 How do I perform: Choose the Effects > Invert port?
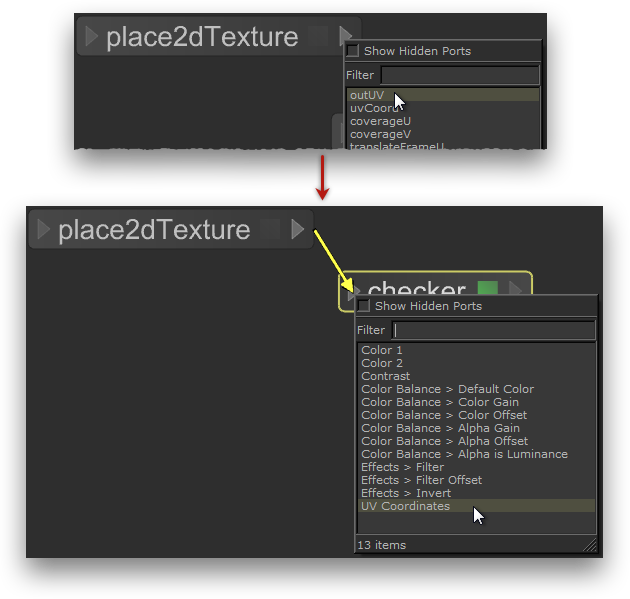tap(406, 493)
